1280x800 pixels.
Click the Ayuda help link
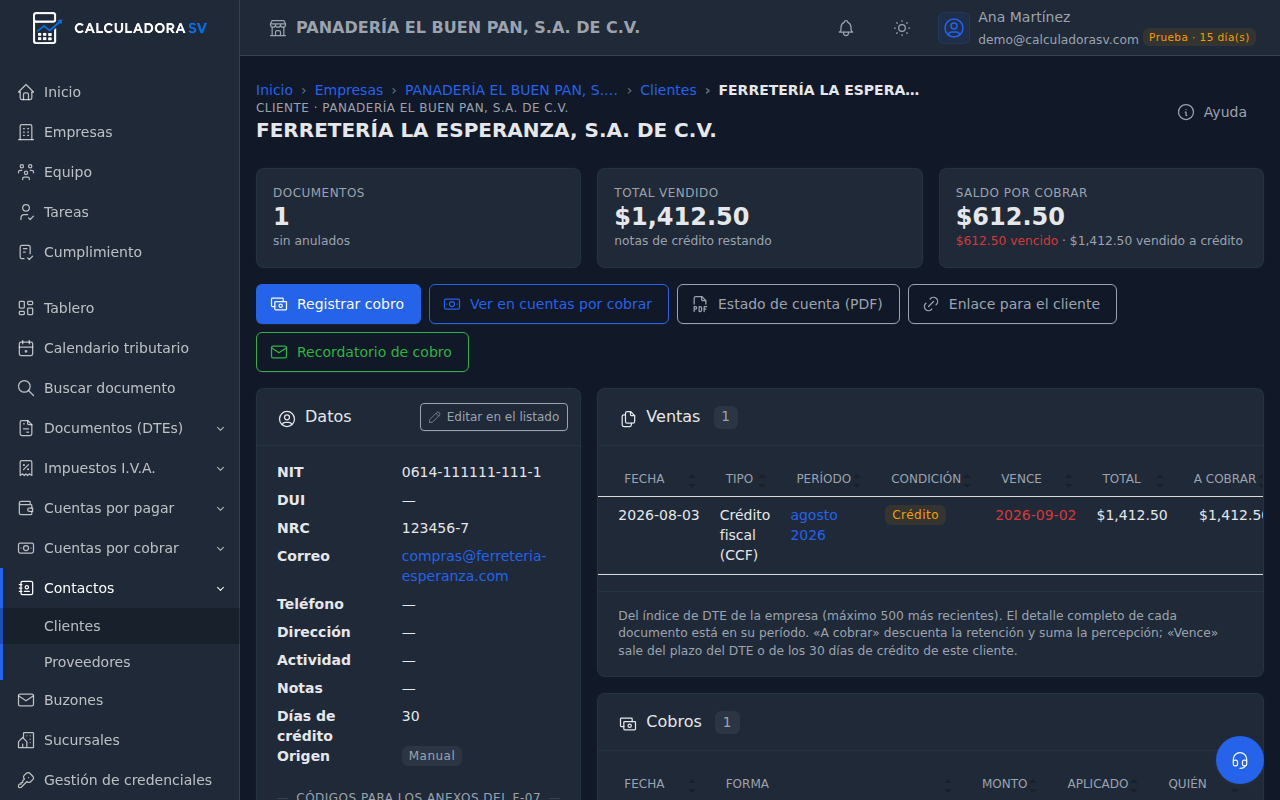[x=1212, y=112]
